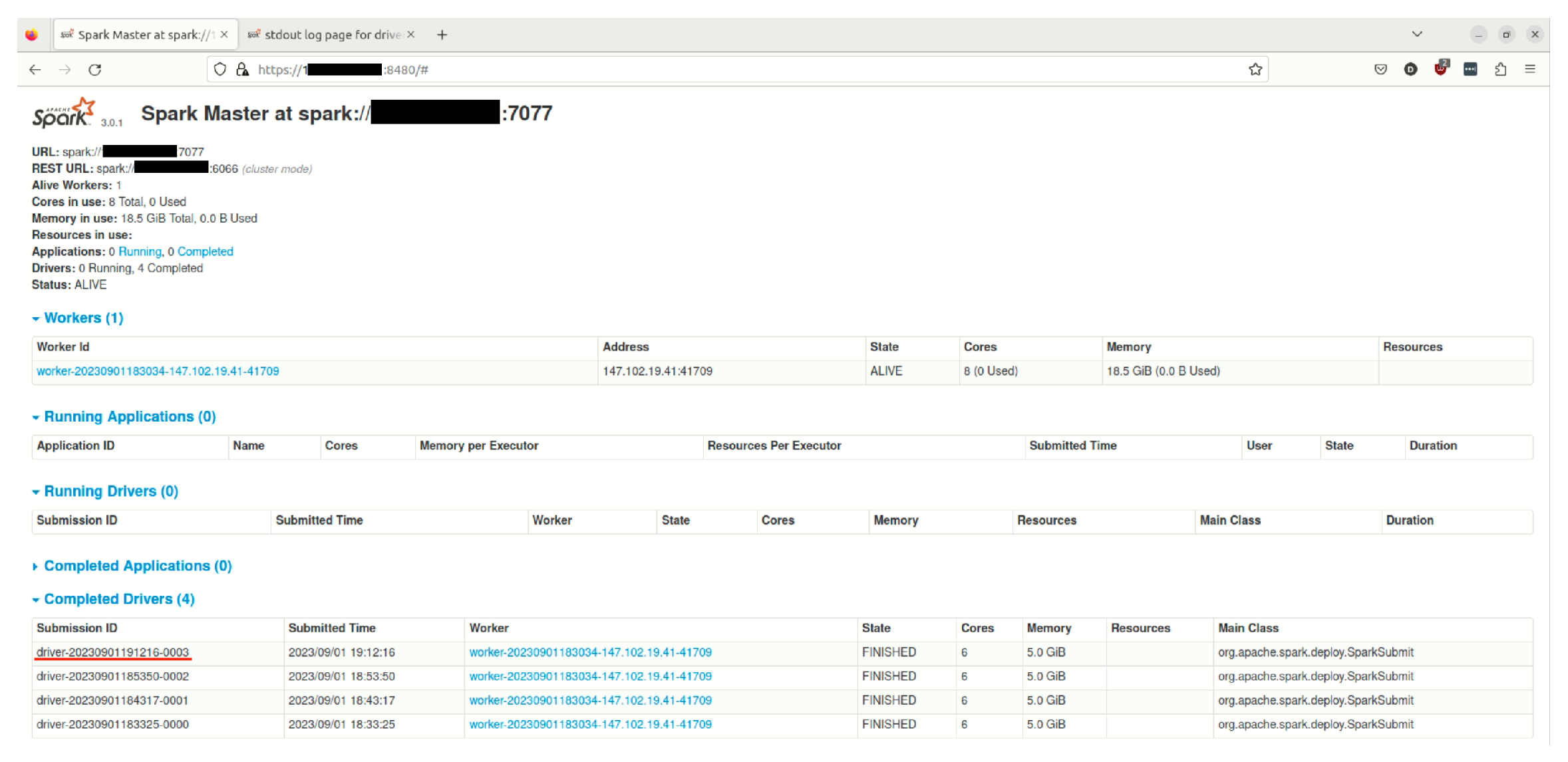Click the browser Reload page icon

pos(95,70)
